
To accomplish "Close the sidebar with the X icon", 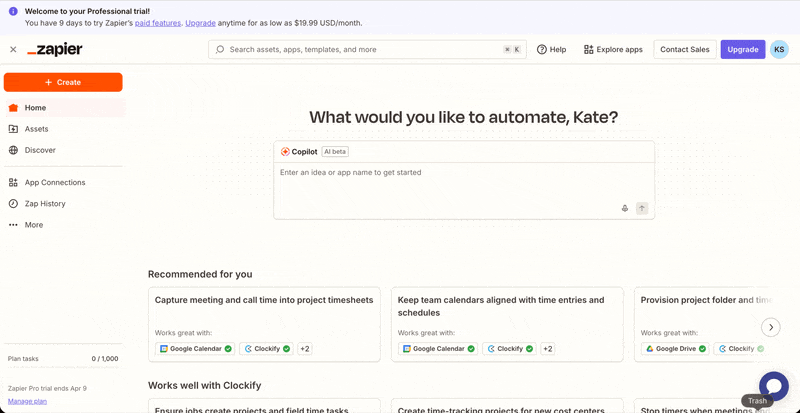I will [x=13, y=49].
